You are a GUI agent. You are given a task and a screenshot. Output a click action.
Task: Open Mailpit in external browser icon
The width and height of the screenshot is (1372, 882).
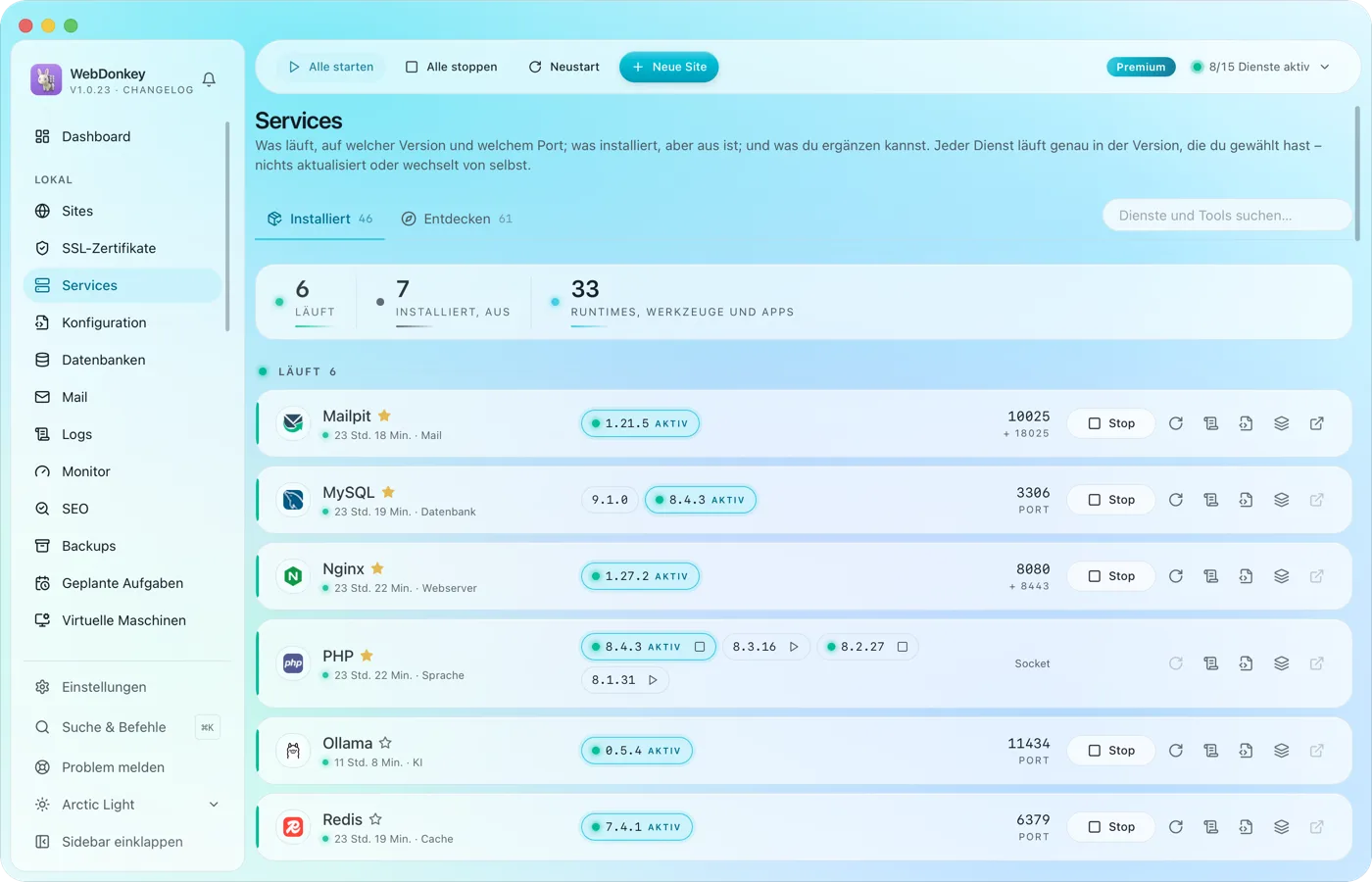(1317, 423)
